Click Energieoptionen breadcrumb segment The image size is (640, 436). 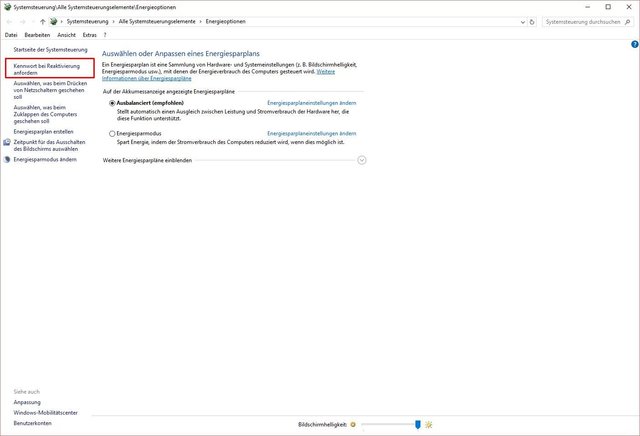pyautogui.click(x=226, y=22)
